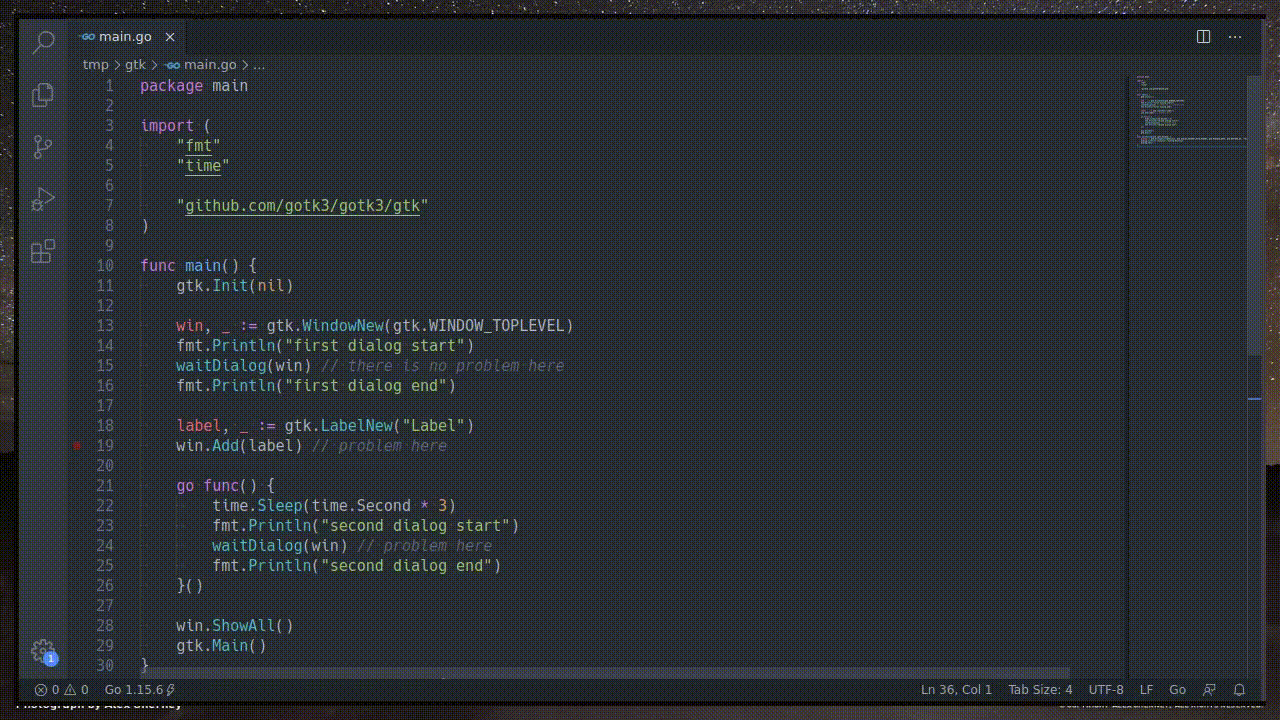Expand the breadcrumb ellipsis symbol list
The width and height of the screenshot is (1280, 720).
click(259, 64)
